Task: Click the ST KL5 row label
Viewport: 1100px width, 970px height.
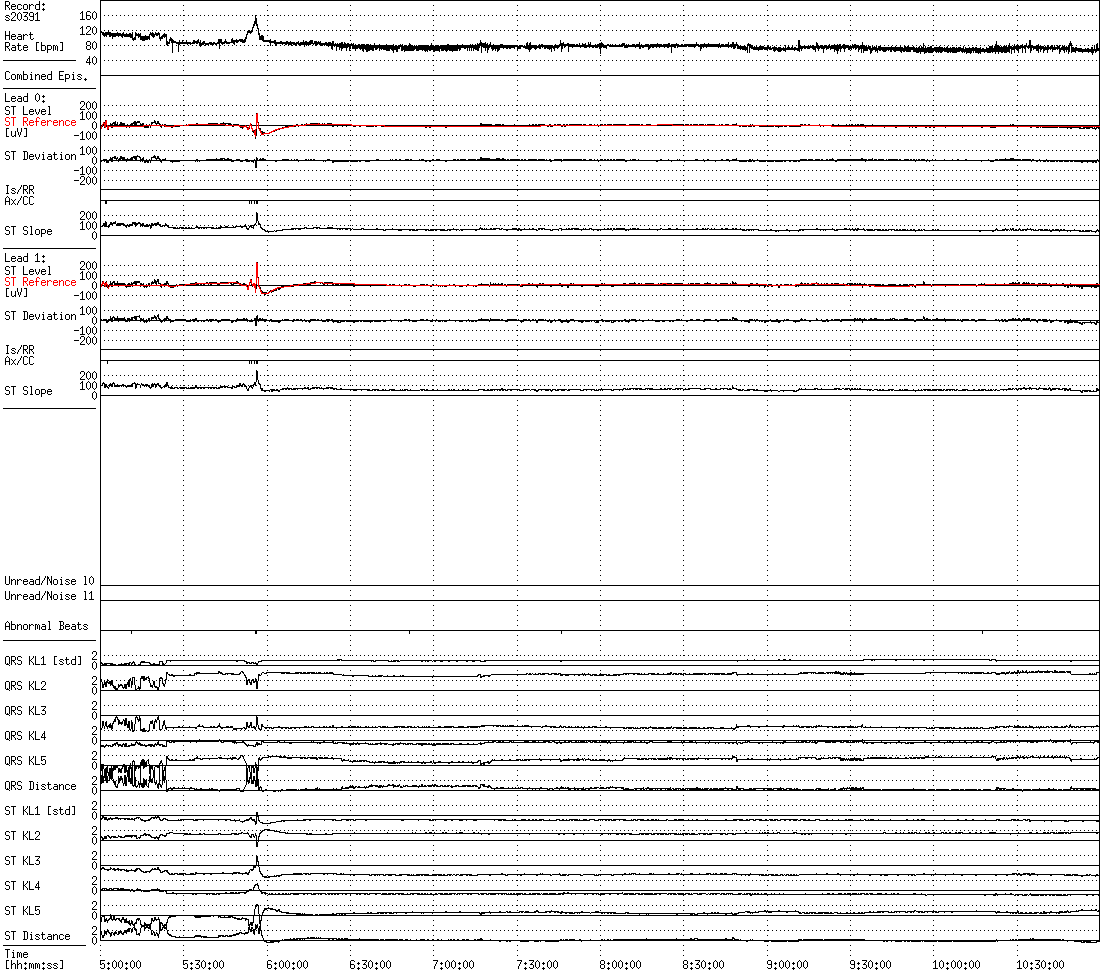Action: coord(23,911)
